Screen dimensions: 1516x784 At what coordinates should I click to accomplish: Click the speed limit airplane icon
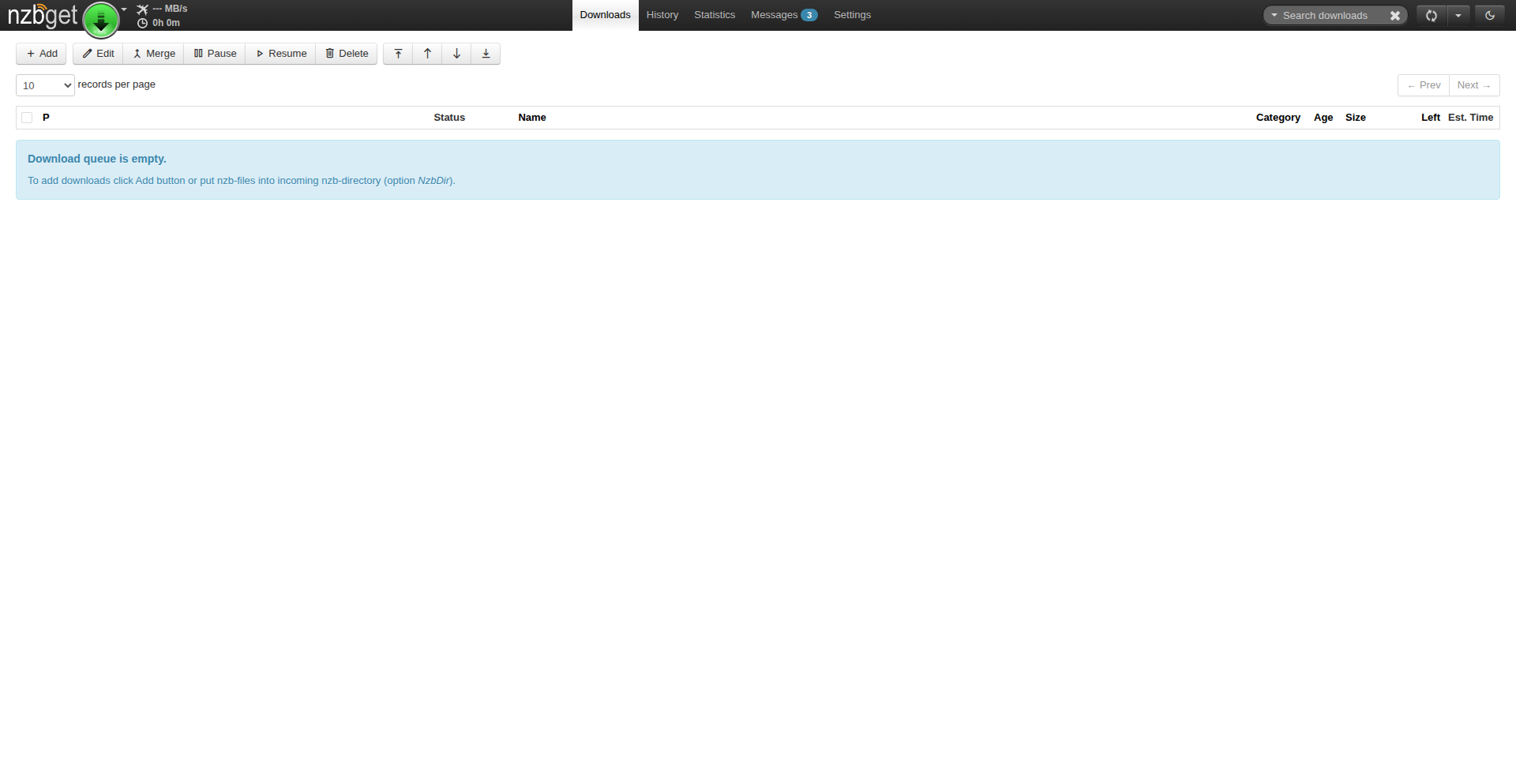tap(141, 9)
